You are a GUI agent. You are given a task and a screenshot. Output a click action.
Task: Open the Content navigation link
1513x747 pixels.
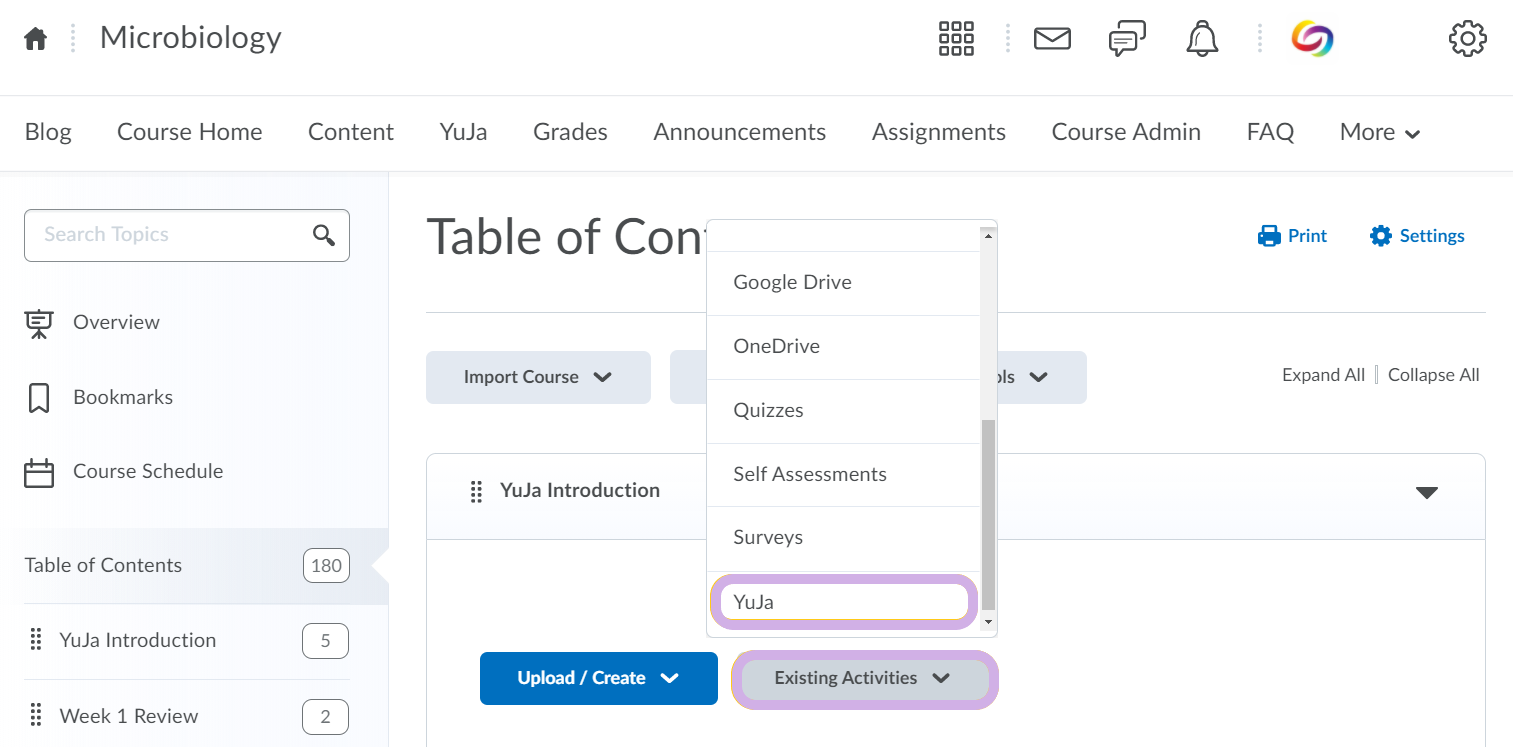tap(351, 132)
